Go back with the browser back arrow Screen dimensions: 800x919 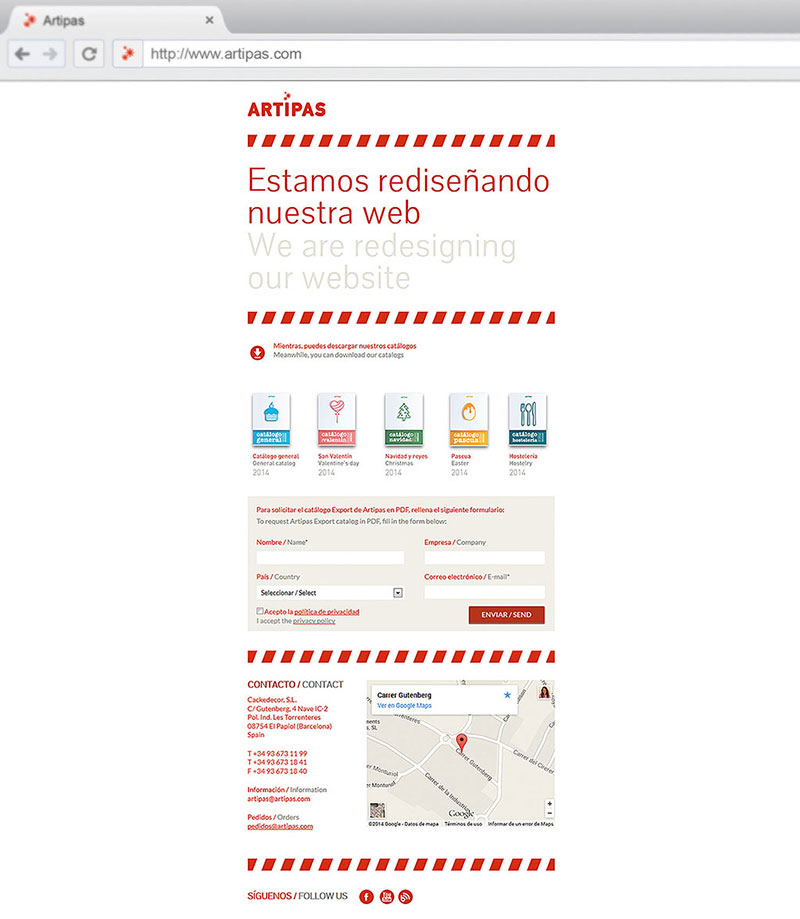pos(22,54)
